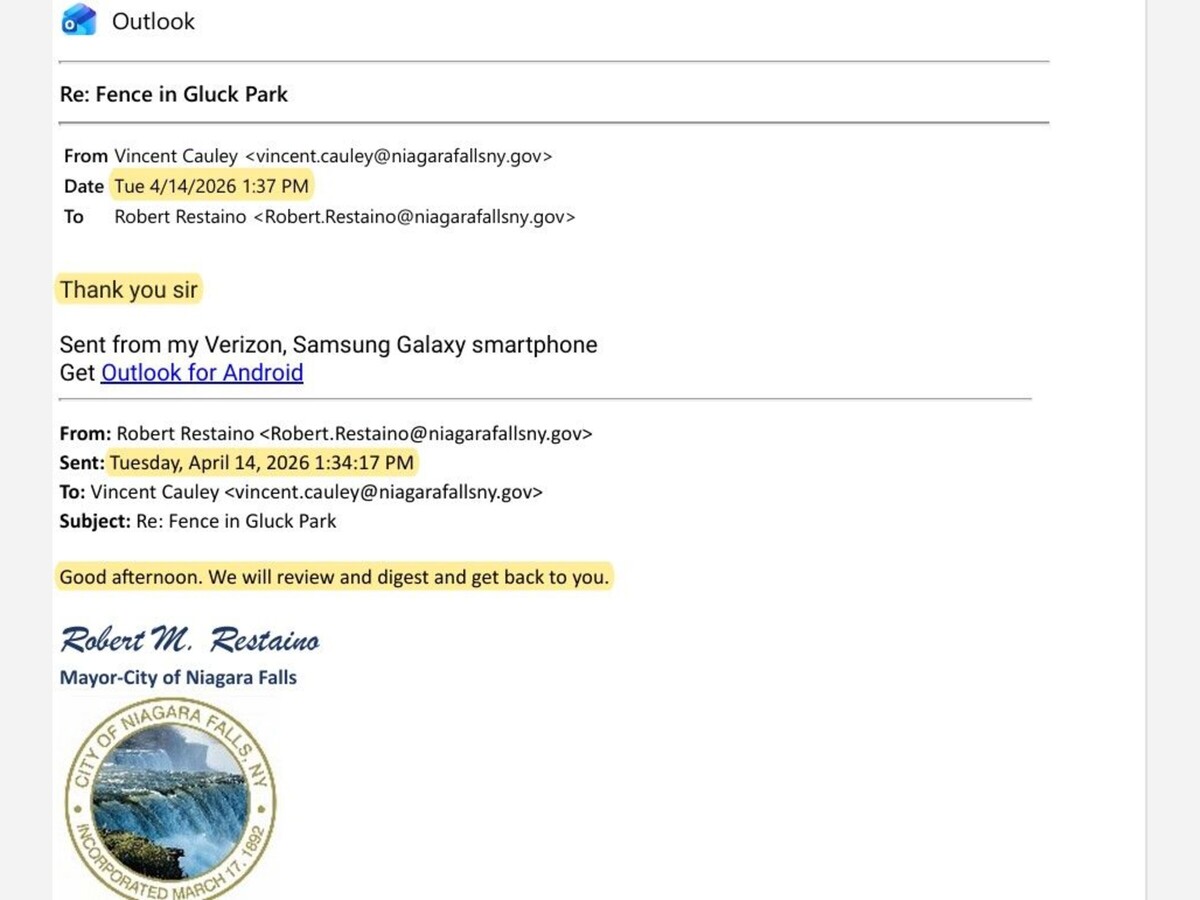The image size is (1200, 900).
Task: Click the Outlook logo icon
Action: pos(79,21)
